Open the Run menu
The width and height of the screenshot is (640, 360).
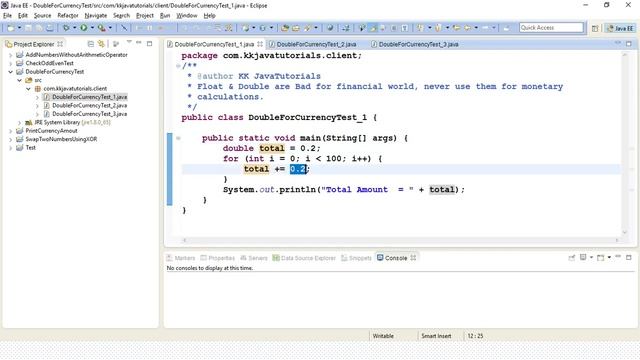tap(165, 16)
